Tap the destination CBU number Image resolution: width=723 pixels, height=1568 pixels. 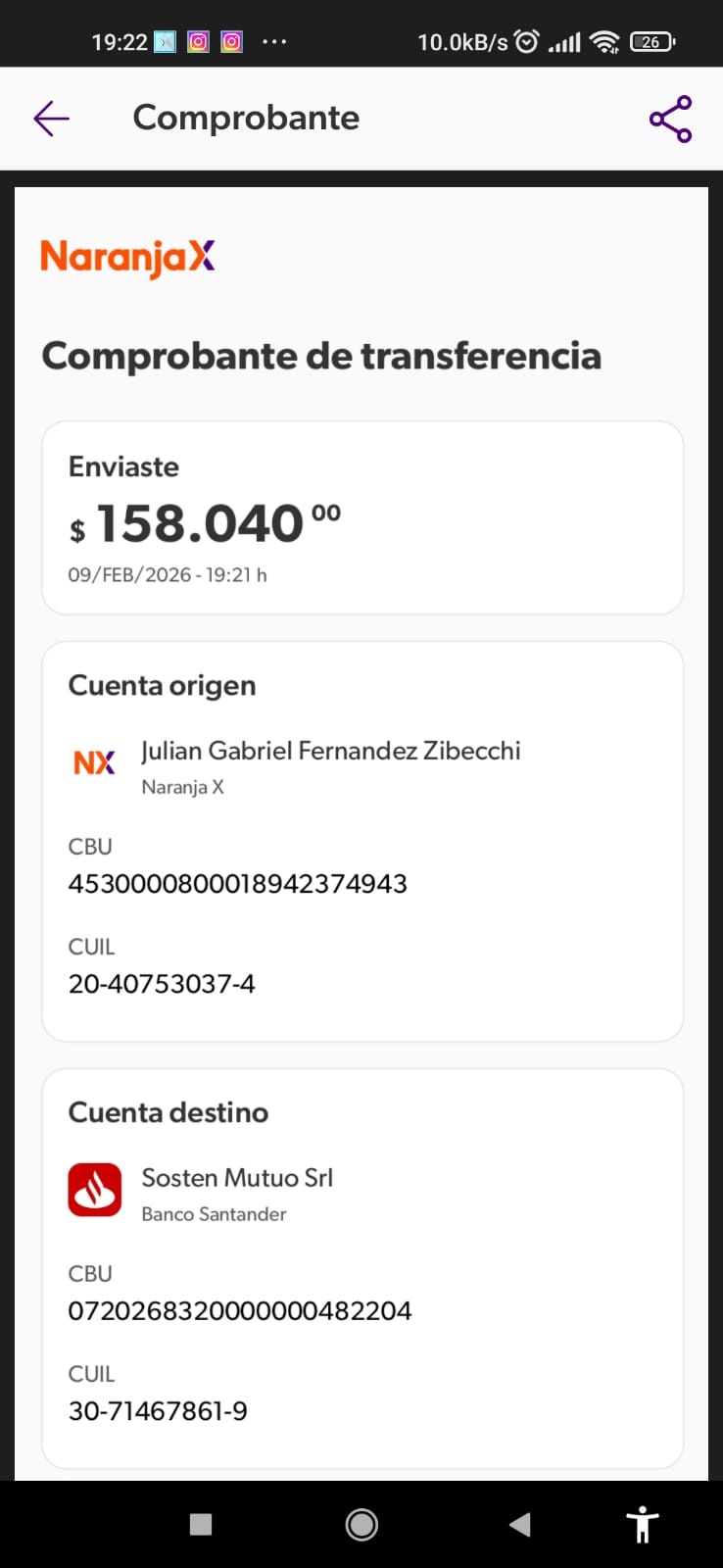click(x=240, y=1310)
